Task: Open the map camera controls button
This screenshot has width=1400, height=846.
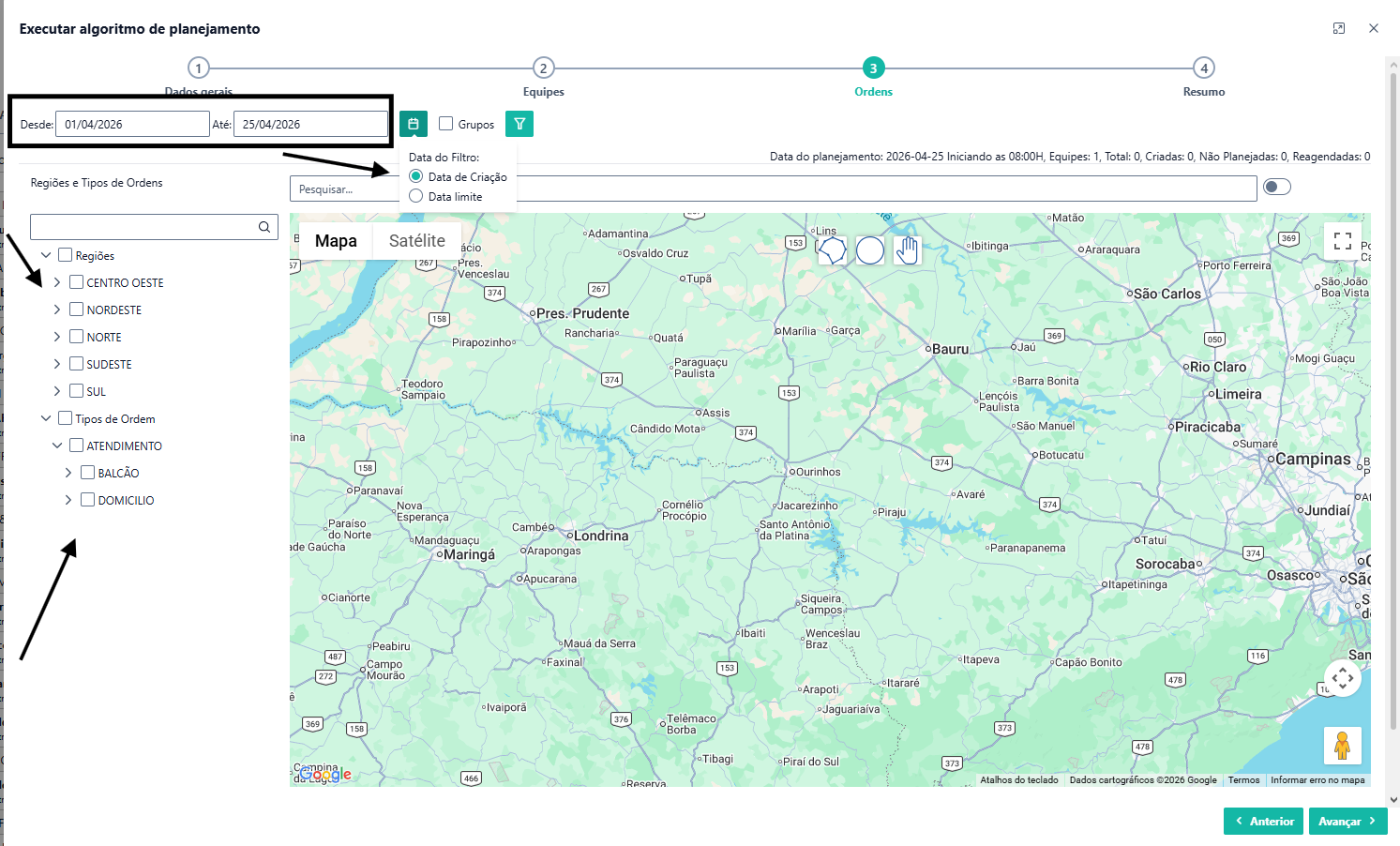Action: 1342,677
